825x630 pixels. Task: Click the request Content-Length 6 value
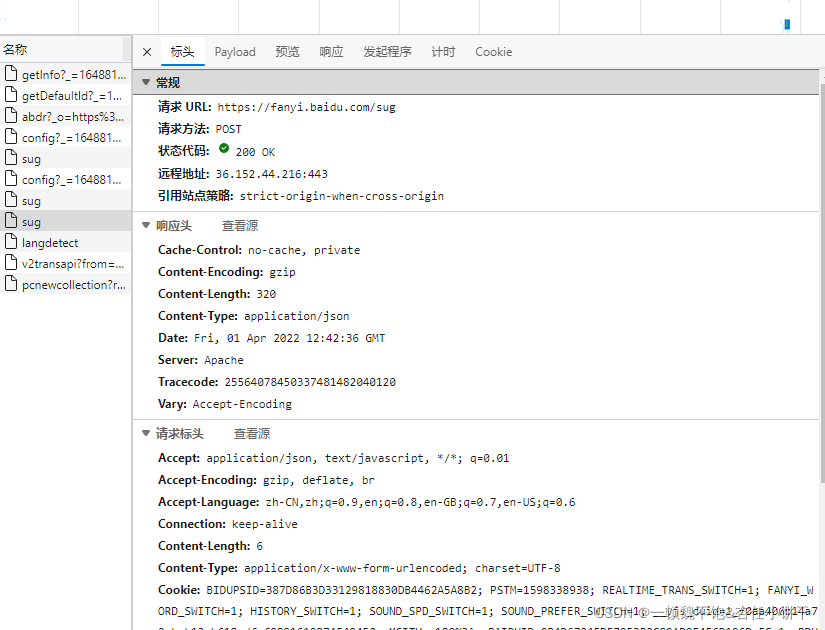click(x=259, y=546)
